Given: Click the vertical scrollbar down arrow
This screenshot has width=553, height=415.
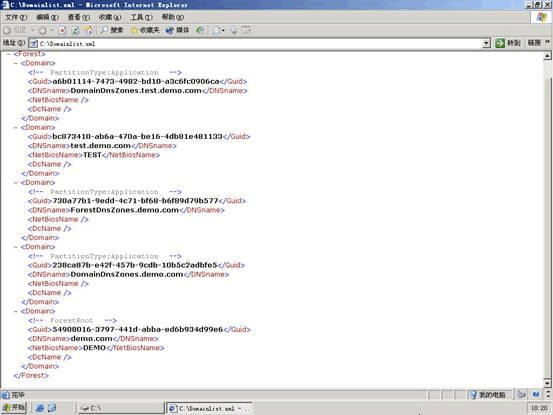Looking at the screenshot, I should [x=547, y=383].
